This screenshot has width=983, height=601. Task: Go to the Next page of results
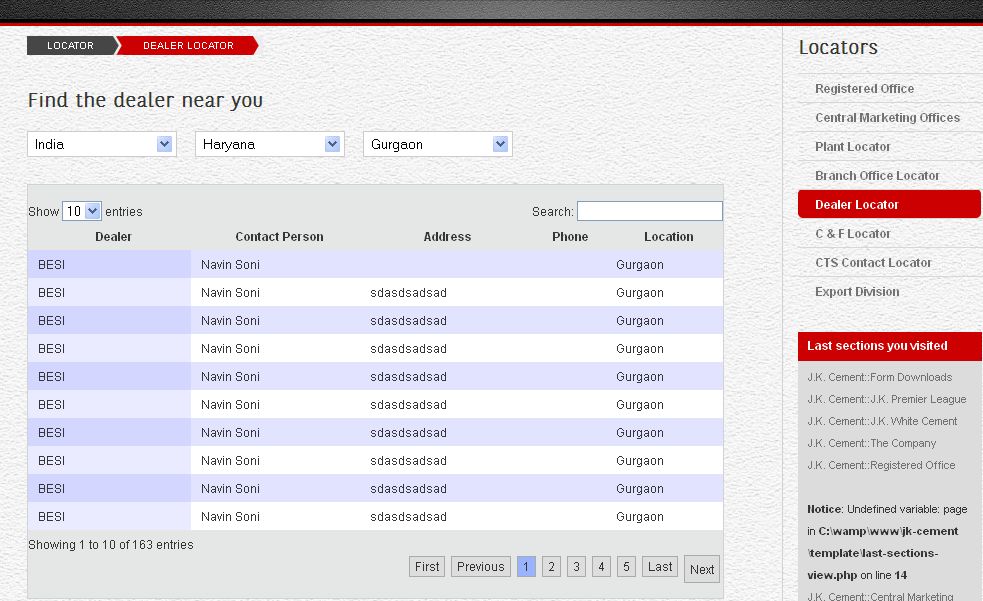pyautogui.click(x=702, y=569)
